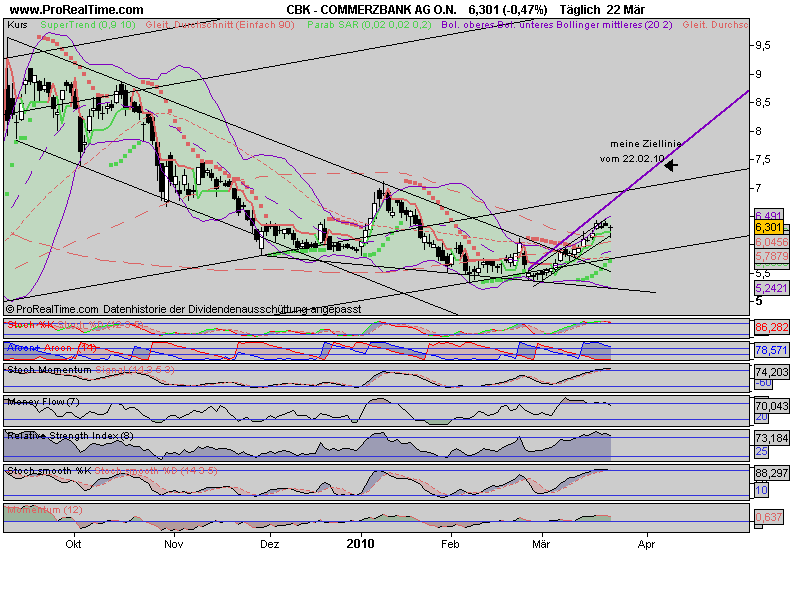Select the CBK - COMMERZBANK AG O.N. title

click(x=371, y=10)
